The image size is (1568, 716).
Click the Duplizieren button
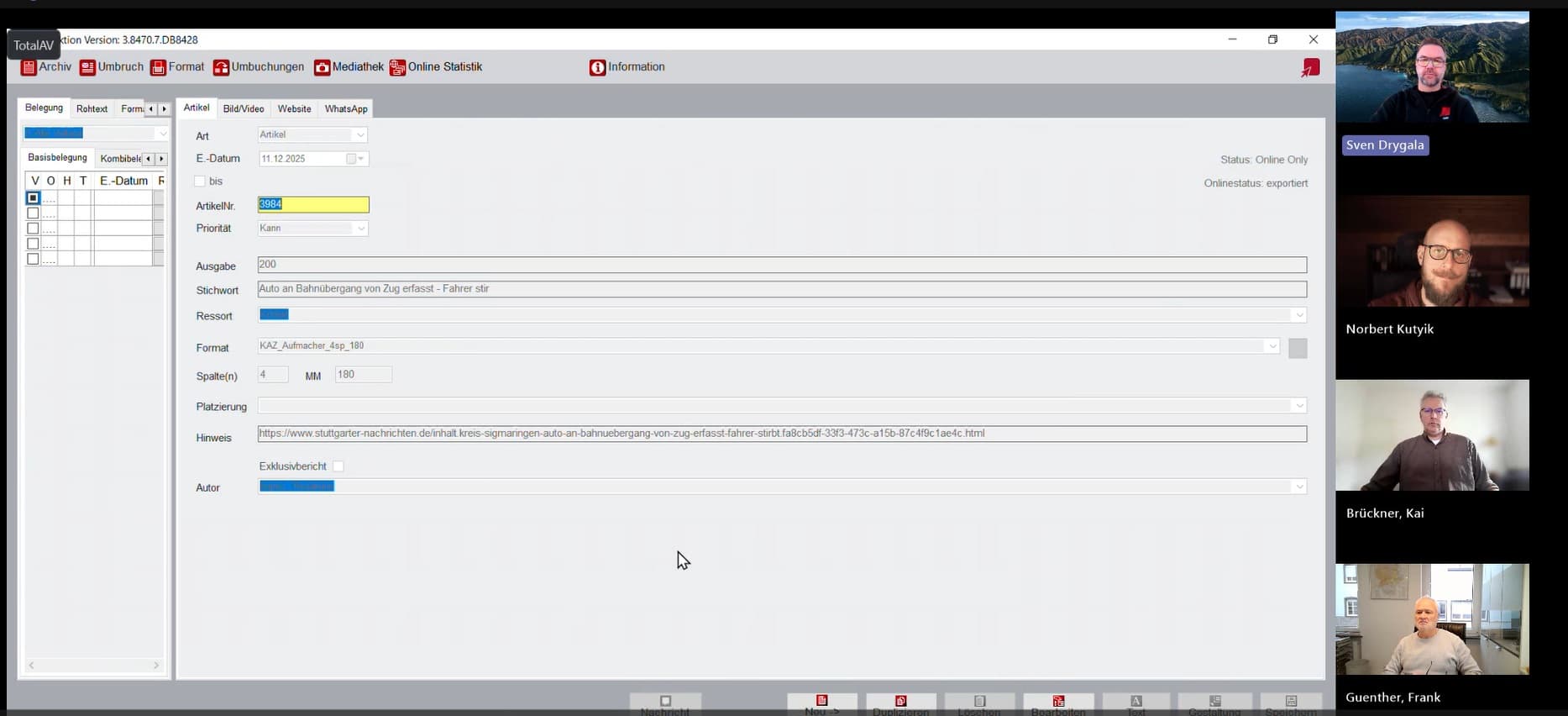pyautogui.click(x=900, y=704)
